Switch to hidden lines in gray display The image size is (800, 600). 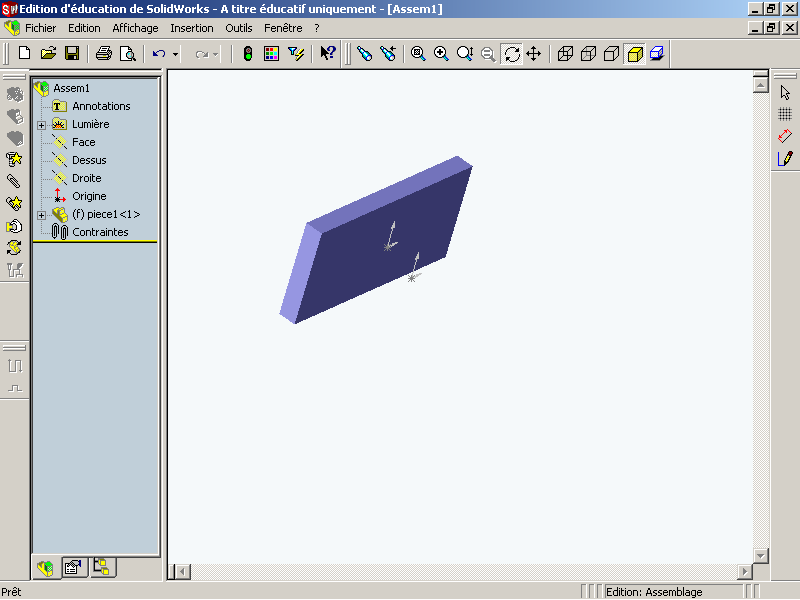pyautogui.click(x=588, y=53)
